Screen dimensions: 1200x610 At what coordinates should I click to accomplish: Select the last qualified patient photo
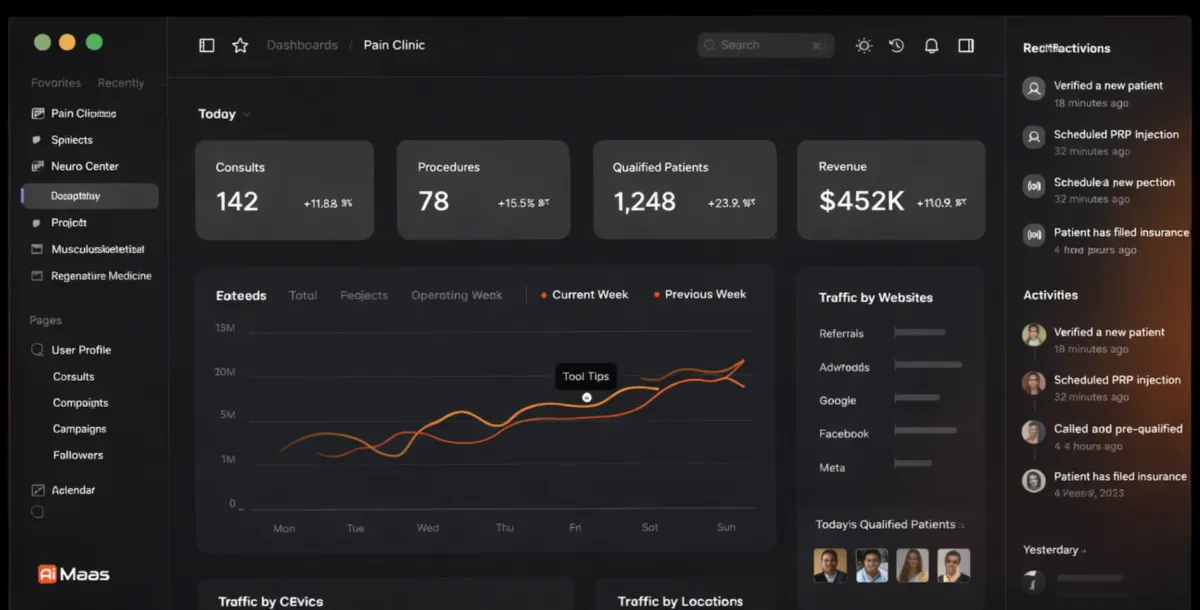coord(954,566)
